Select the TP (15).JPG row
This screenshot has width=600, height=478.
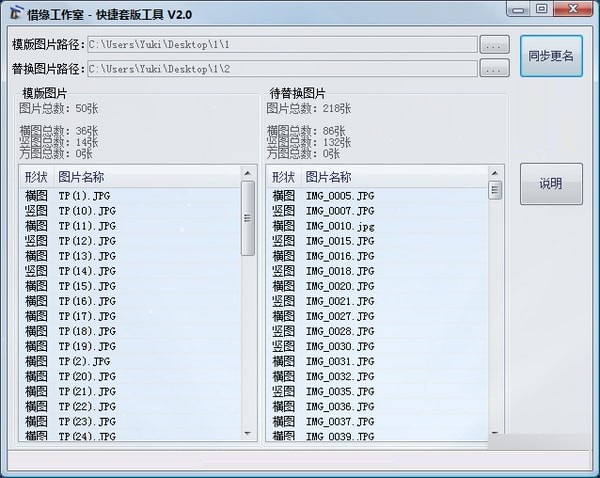pyautogui.click(x=130, y=286)
